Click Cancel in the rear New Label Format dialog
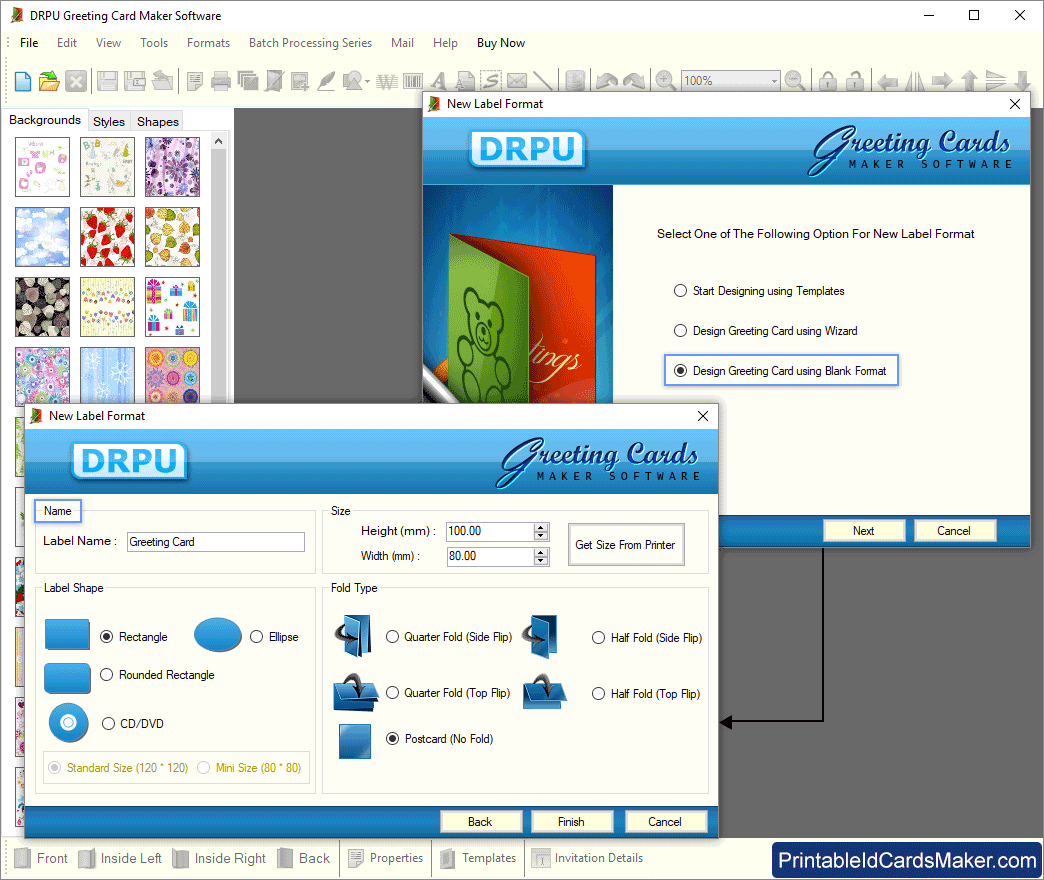 954,531
